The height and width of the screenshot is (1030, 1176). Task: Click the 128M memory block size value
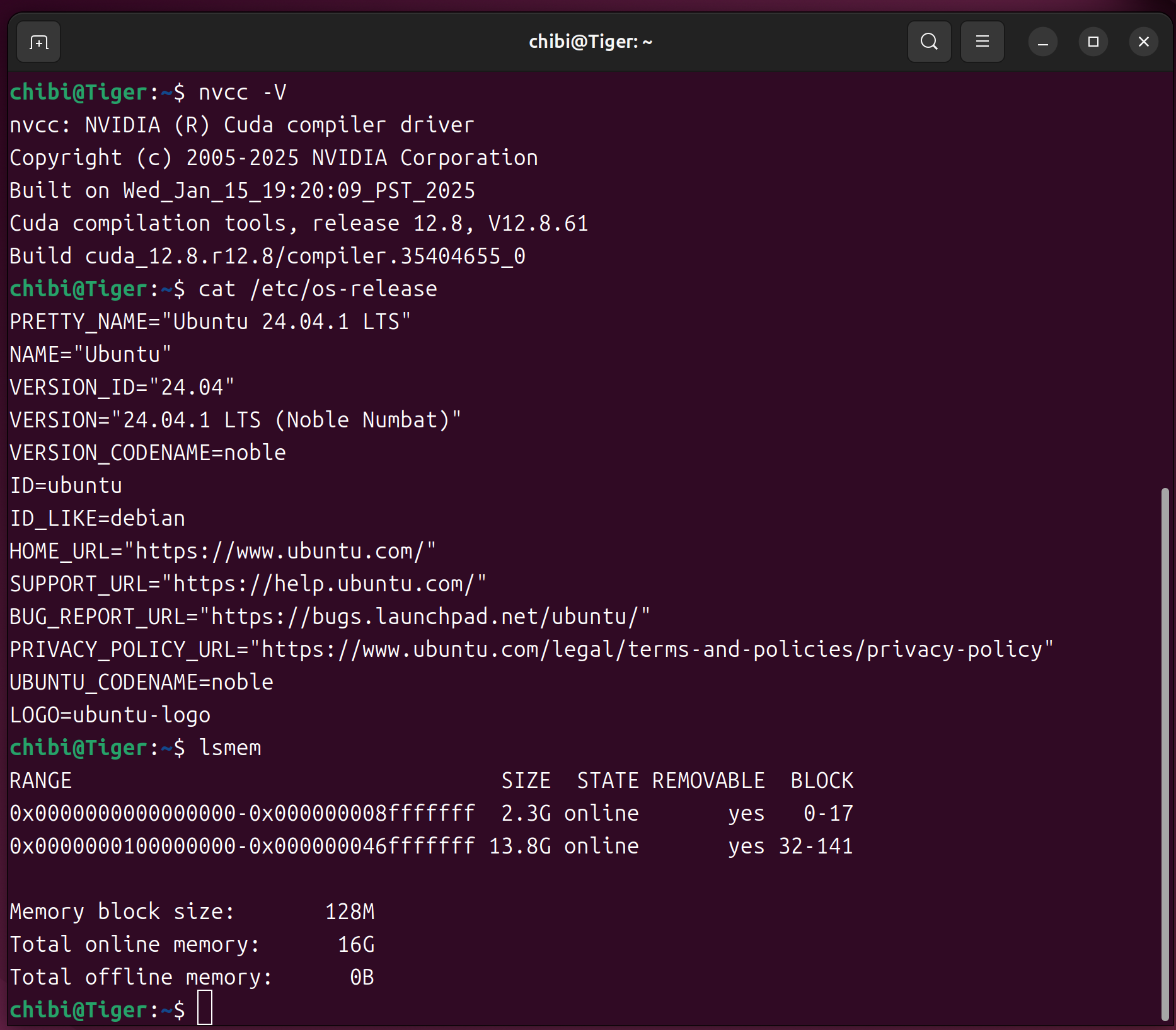[350, 912]
